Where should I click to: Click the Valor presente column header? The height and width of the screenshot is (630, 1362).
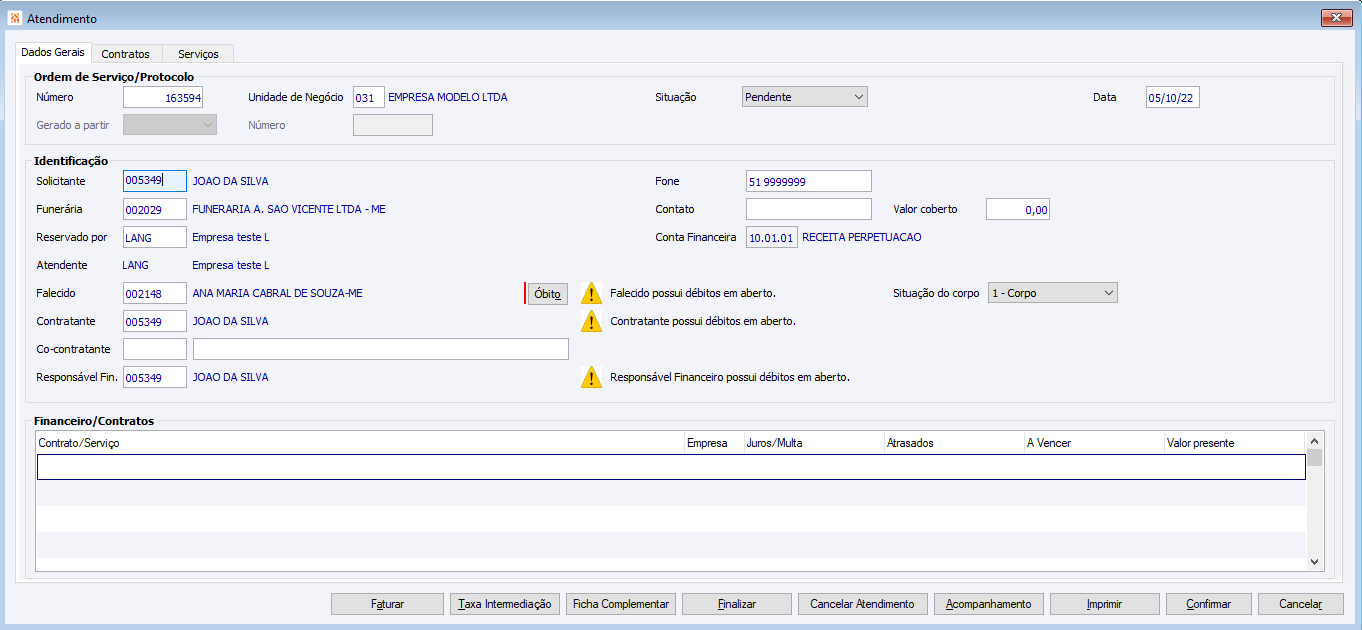pyautogui.click(x=1235, y=442)
